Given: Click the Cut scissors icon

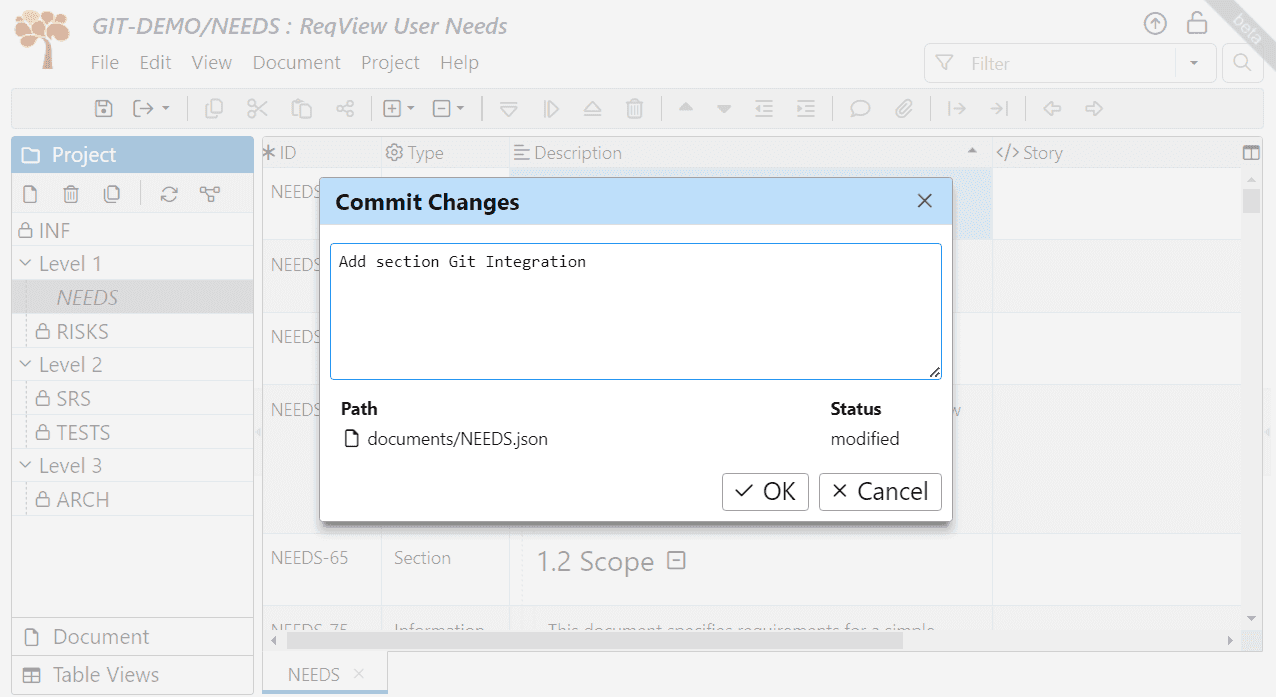Looking at the screenshot, I should (257, 108).
